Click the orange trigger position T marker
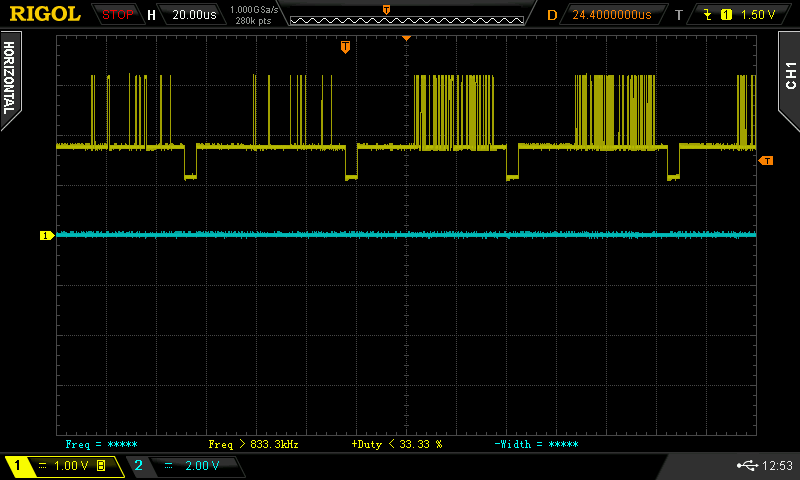800x480 pixels. click(x=345, y=47)
